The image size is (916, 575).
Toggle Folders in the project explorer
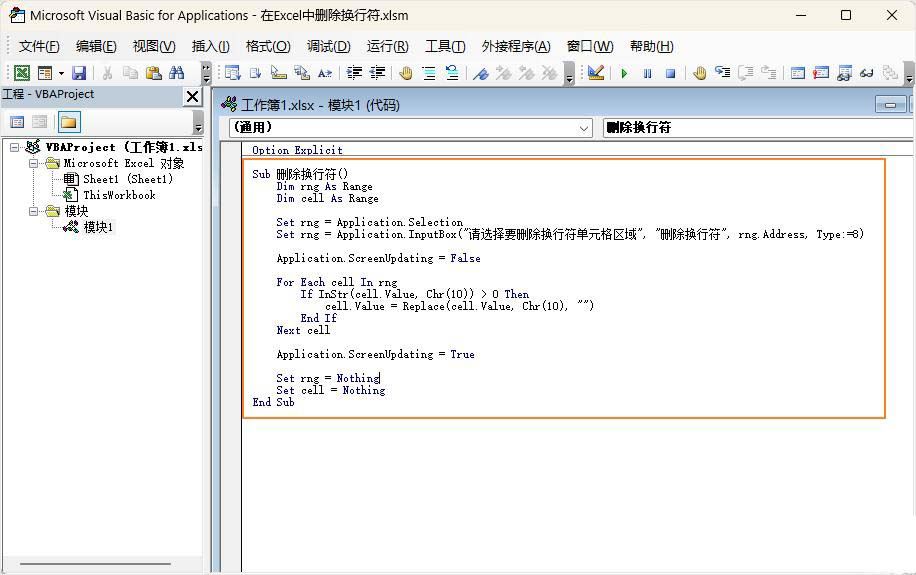tap(68, 122)
